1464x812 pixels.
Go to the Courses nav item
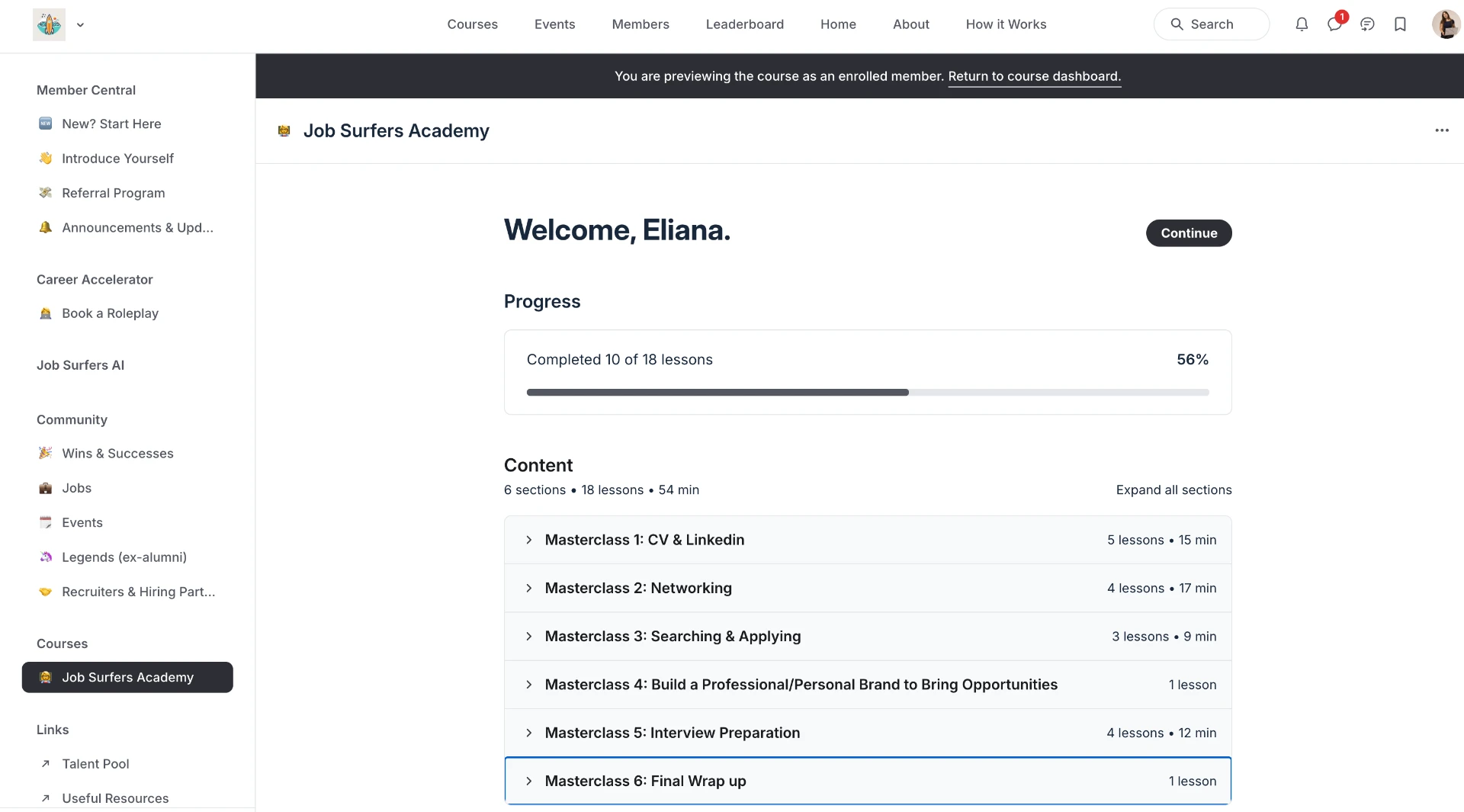472,24
